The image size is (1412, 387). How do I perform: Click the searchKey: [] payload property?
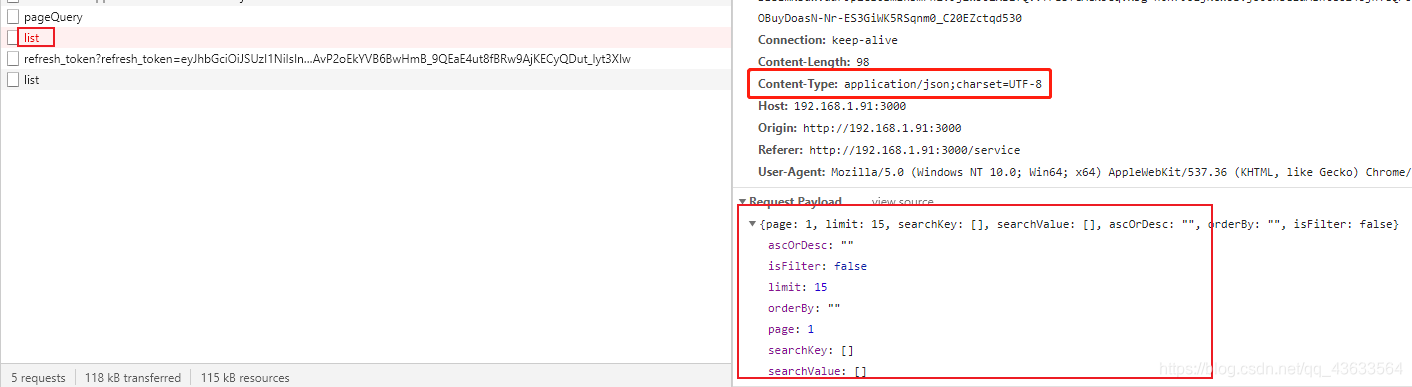pos(810,351)
